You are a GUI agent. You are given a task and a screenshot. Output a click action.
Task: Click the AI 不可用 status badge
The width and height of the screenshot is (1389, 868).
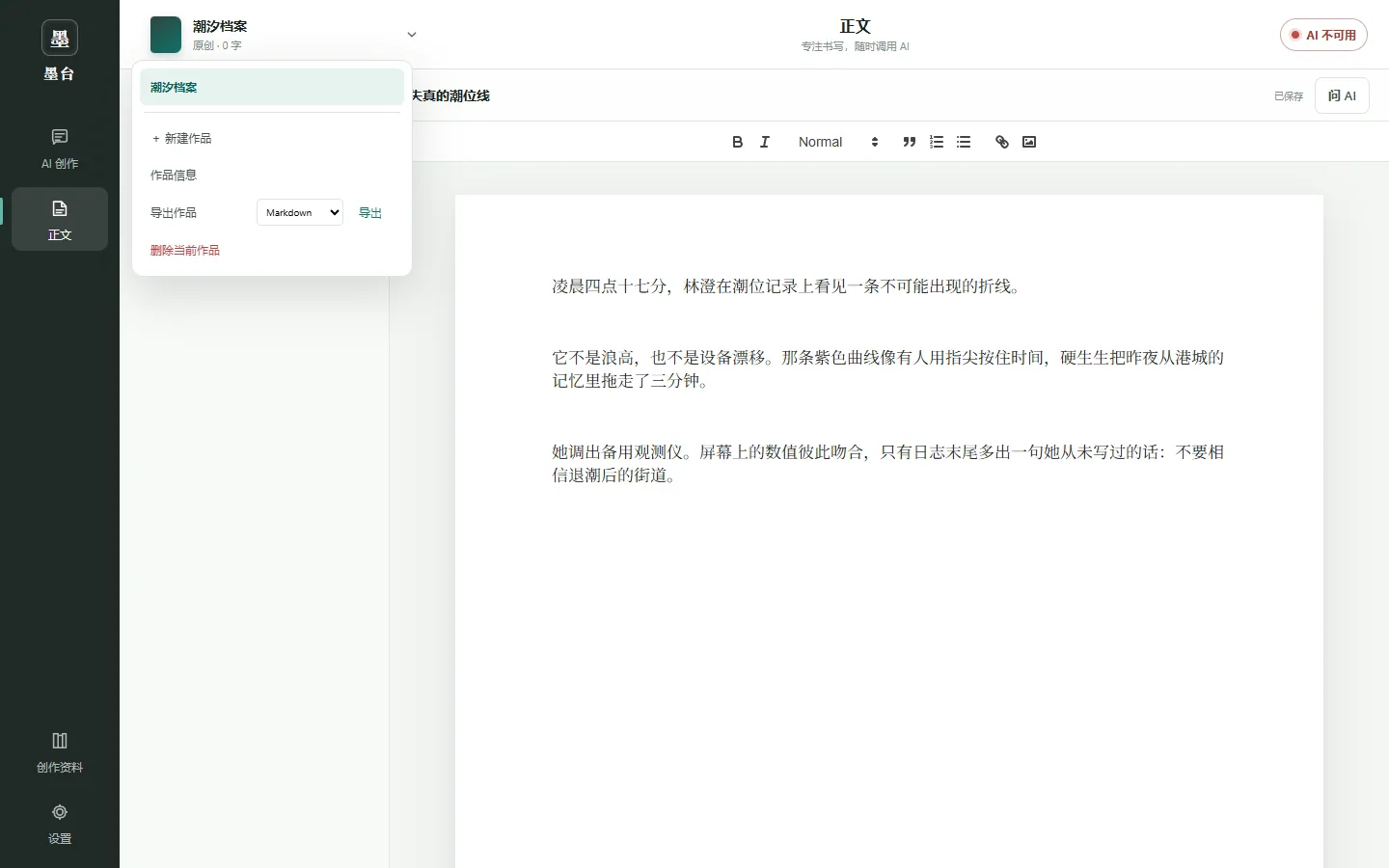[x=1323, y=35]
